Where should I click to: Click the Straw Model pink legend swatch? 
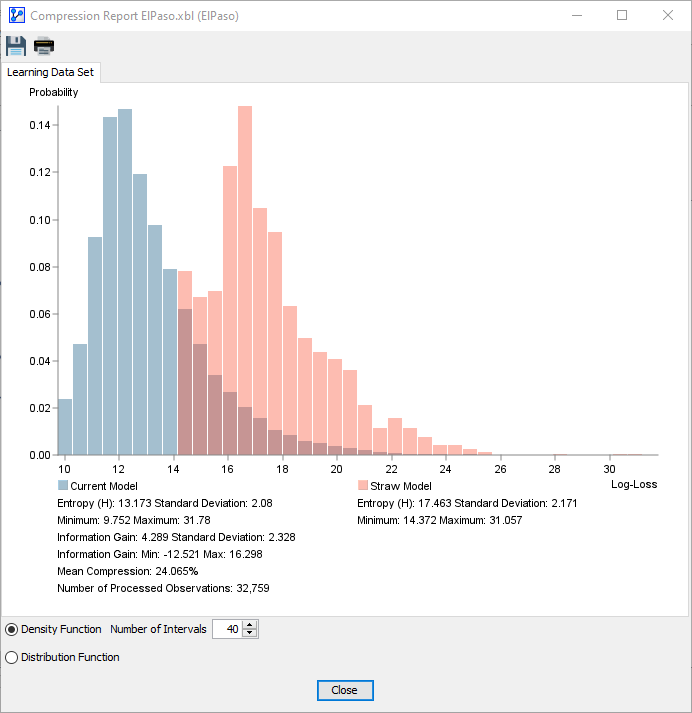pos(363,485)
